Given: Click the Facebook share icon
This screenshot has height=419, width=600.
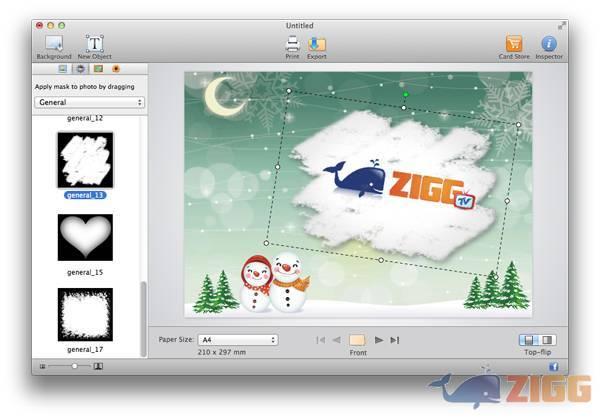Looking at the screenshot, I should [554, 367].
